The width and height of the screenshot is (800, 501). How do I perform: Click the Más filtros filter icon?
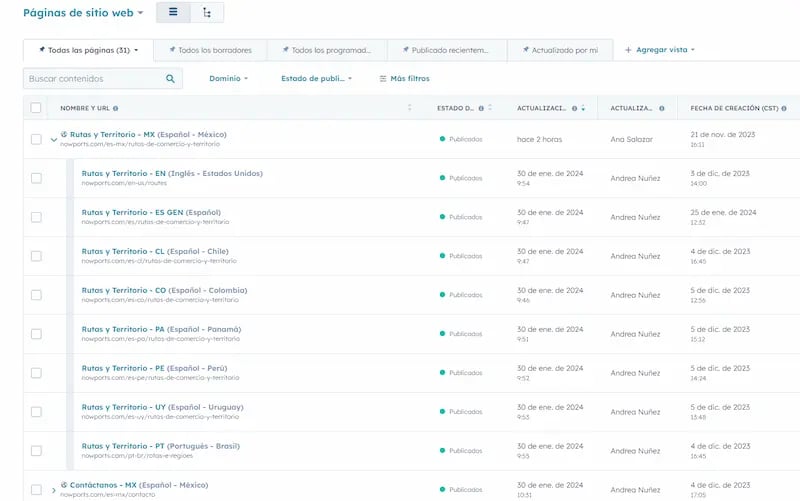(x=383, y=78)
